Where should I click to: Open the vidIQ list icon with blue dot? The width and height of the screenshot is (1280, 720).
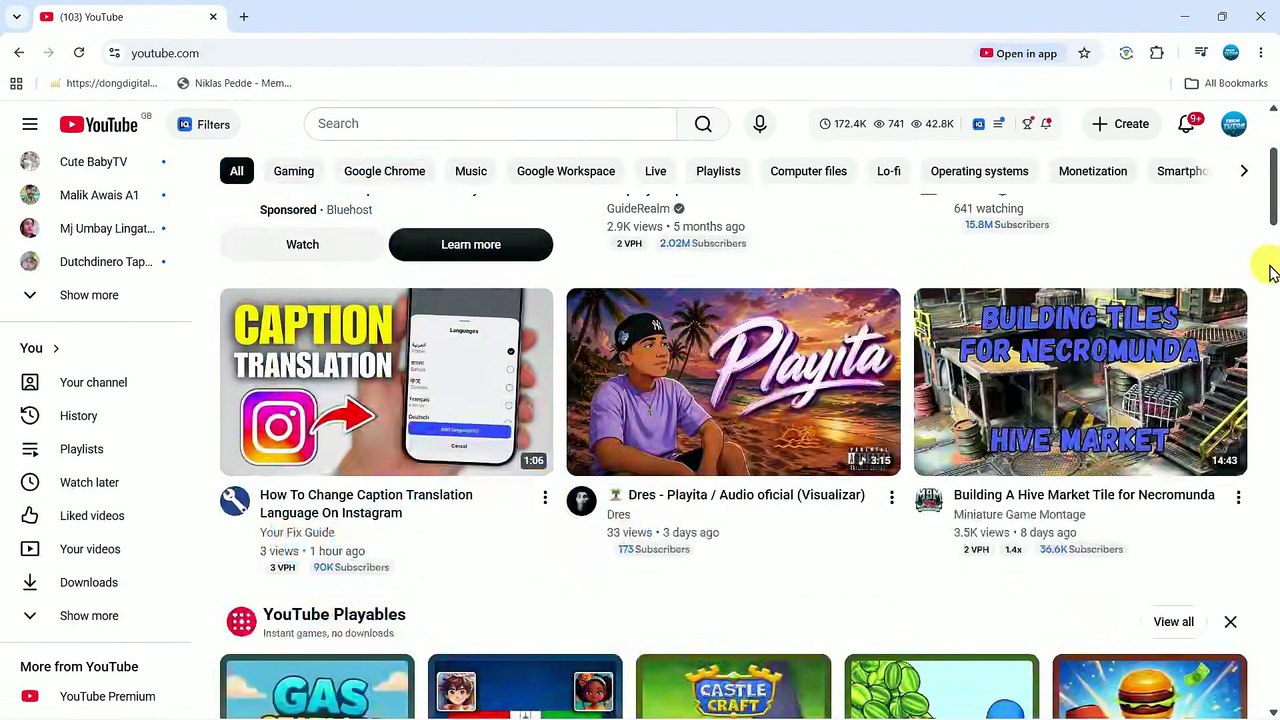(998, 124)
